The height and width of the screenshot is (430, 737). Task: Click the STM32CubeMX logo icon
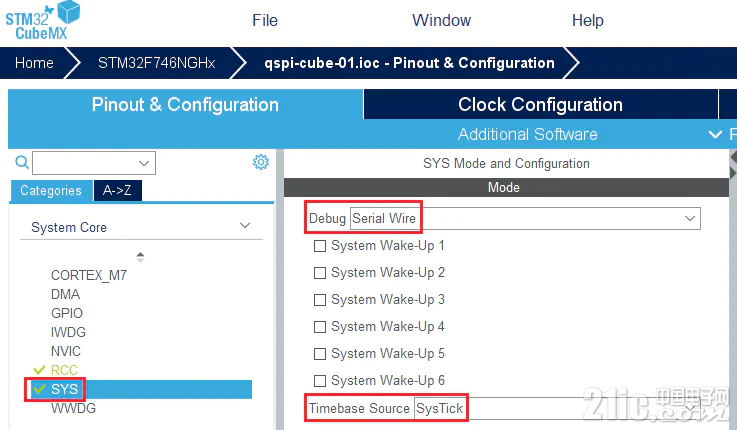click(x=42, y=20)
